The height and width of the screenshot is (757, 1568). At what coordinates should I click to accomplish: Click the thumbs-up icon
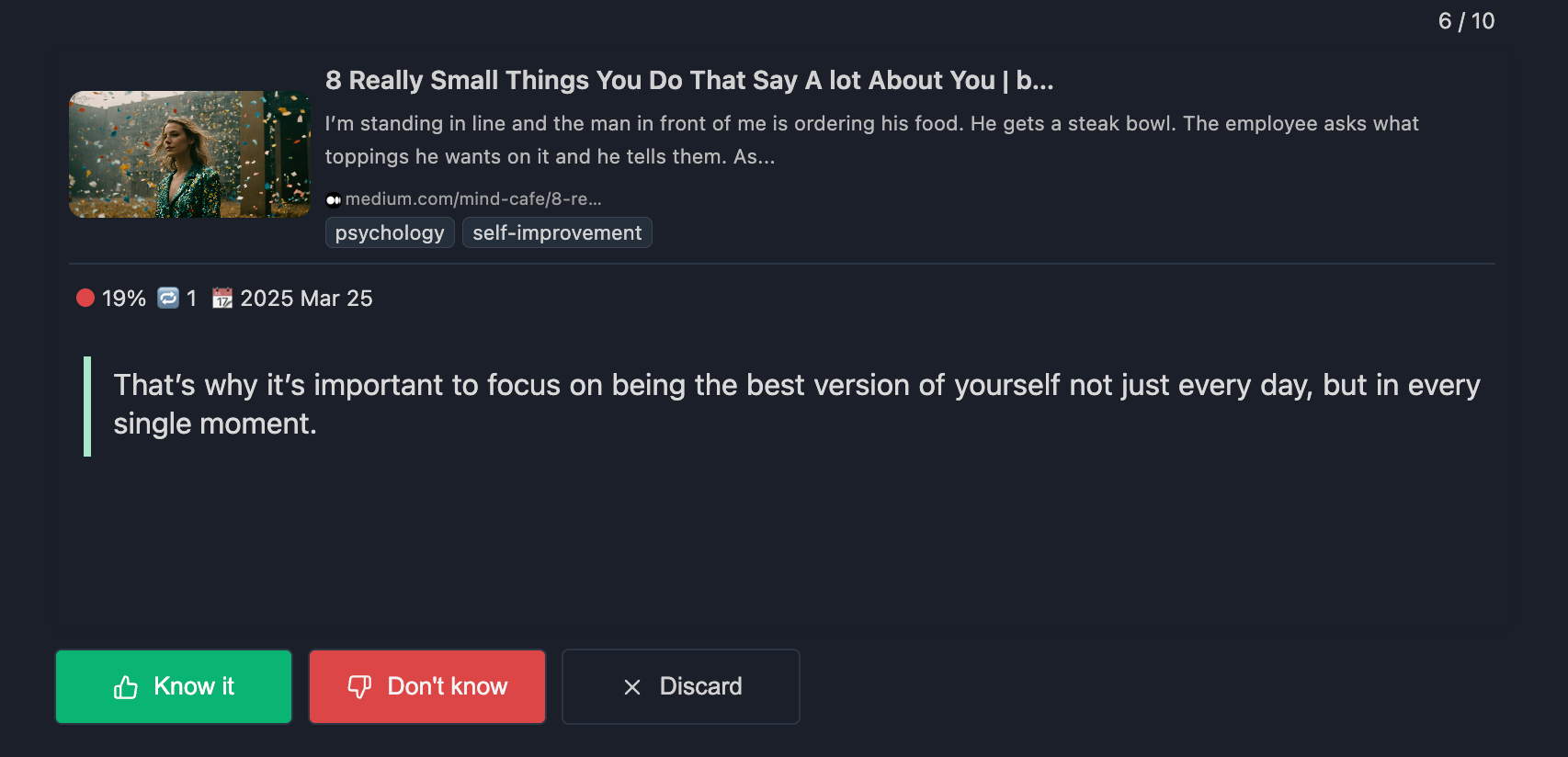point(126,687)
